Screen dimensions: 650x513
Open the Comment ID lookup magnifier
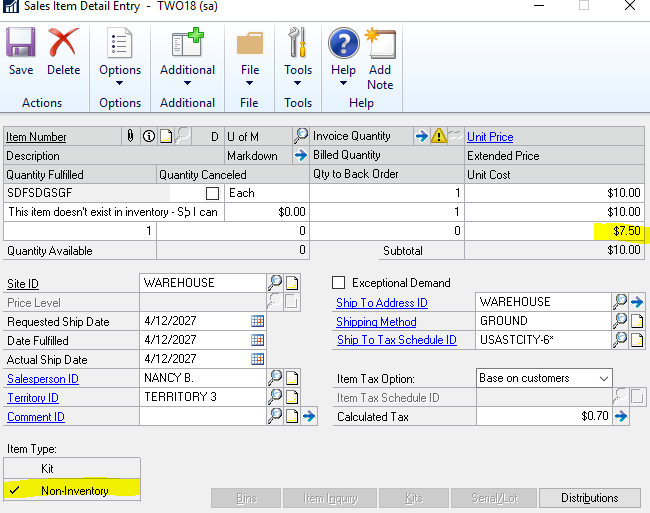point(274,416)
